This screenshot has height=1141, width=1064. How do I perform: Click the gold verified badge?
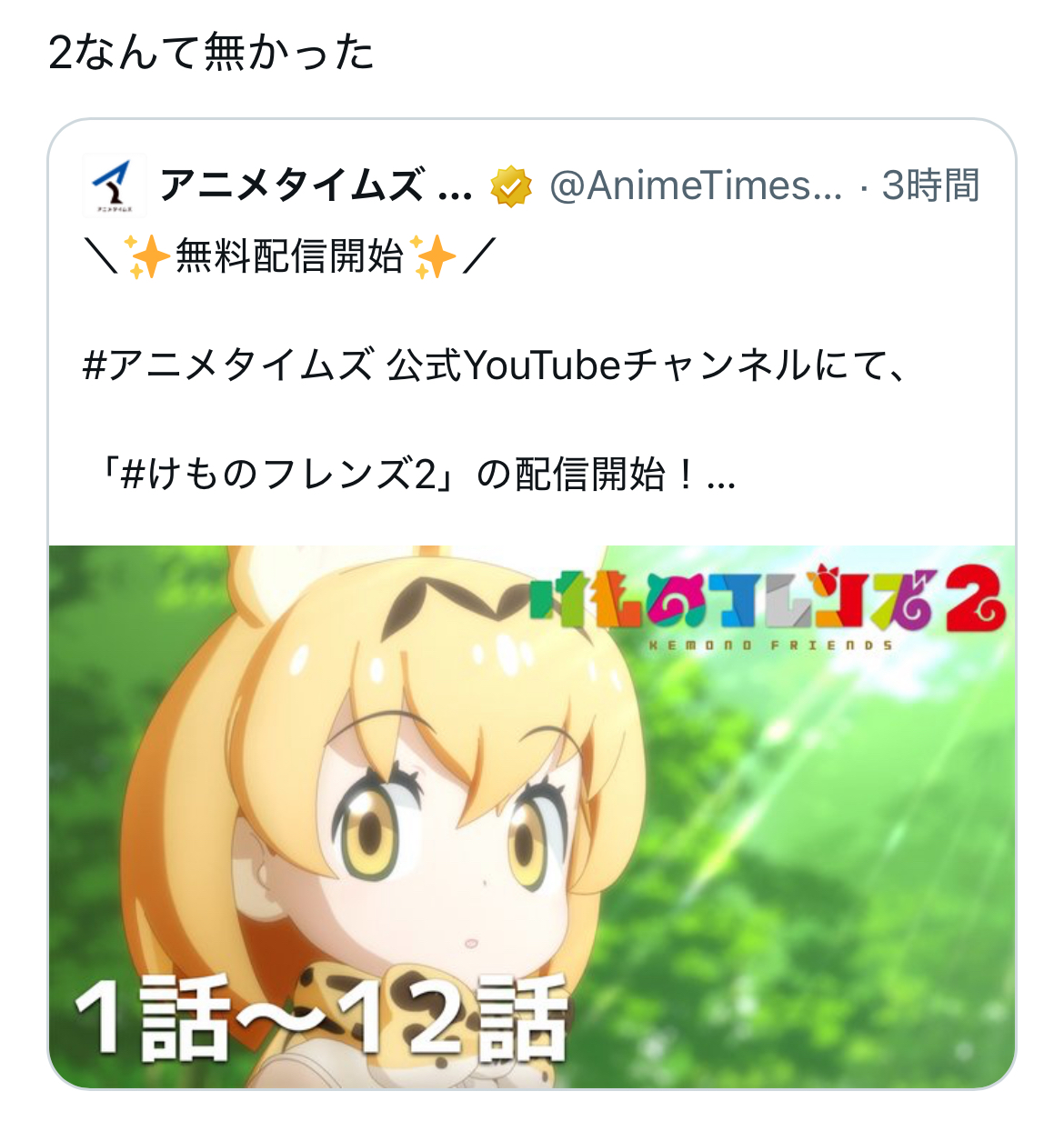[511, 186]
